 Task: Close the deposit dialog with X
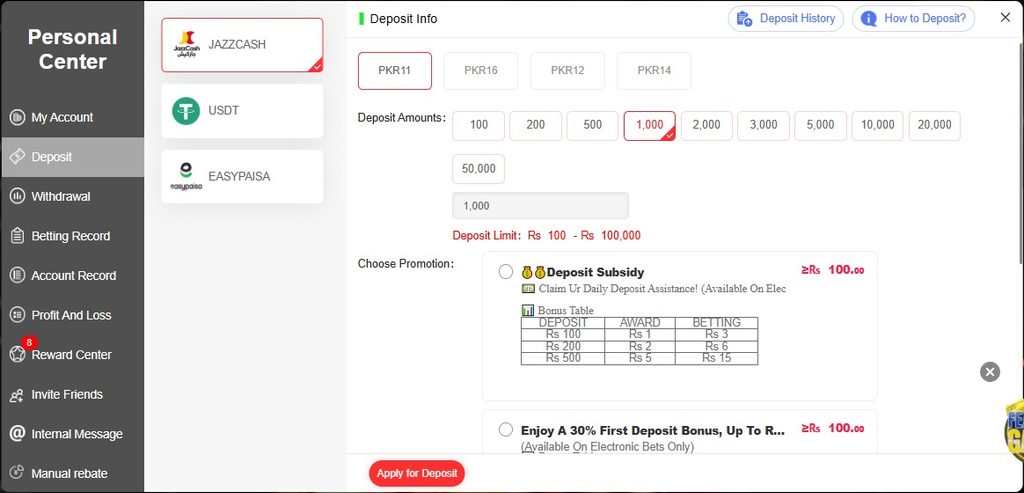coord(1005,18)
